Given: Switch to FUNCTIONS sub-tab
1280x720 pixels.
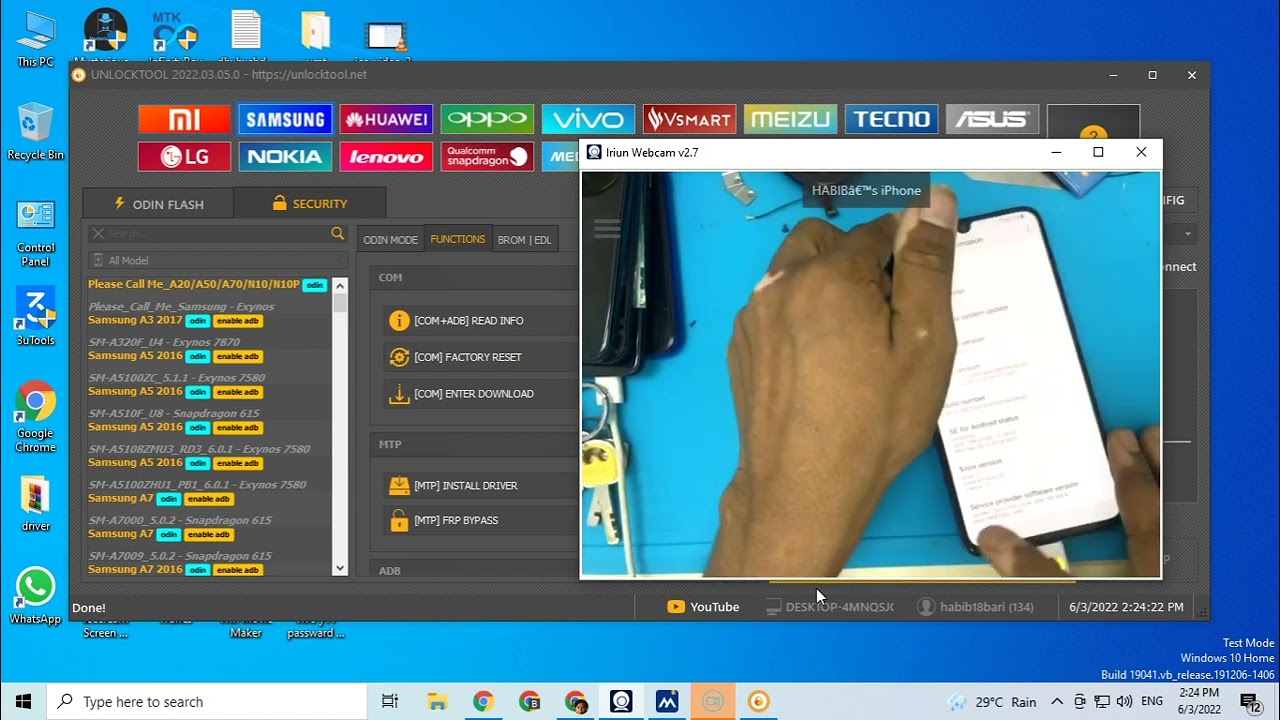Looking at the screenshot, I should tap(457, 240).
